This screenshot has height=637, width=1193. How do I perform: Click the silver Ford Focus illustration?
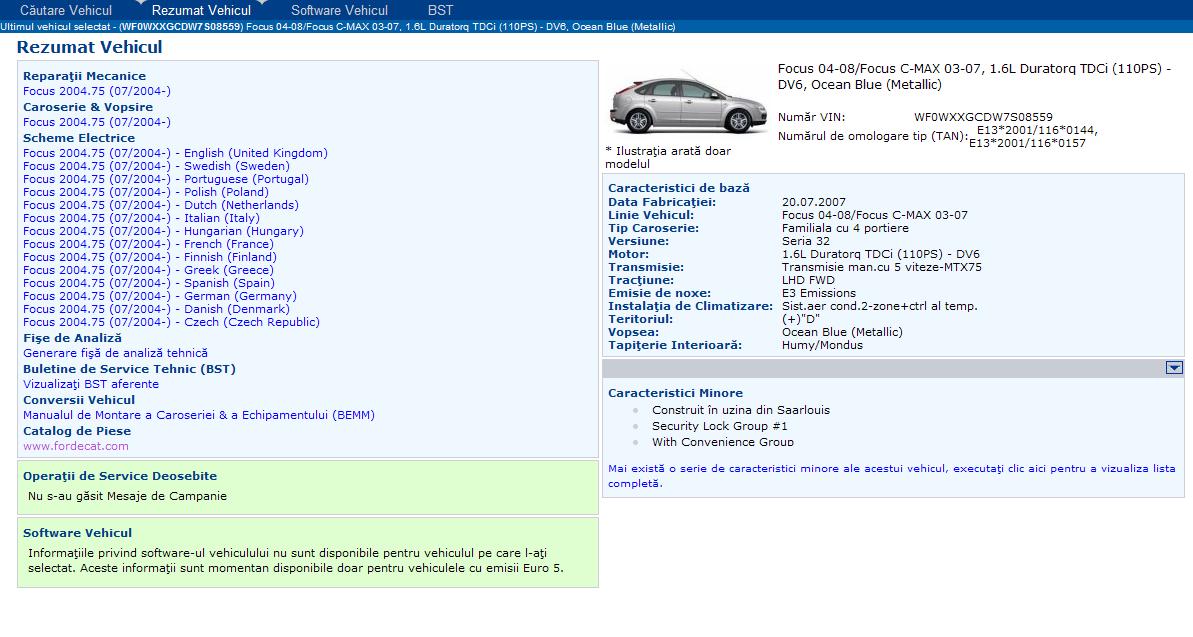click(x=688, y=103)
